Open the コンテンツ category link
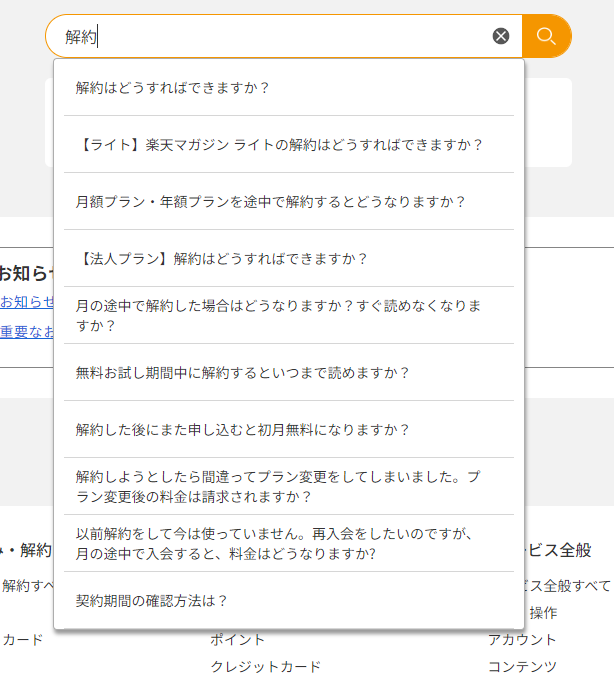 pyautogui.click(x=522, y=666)
